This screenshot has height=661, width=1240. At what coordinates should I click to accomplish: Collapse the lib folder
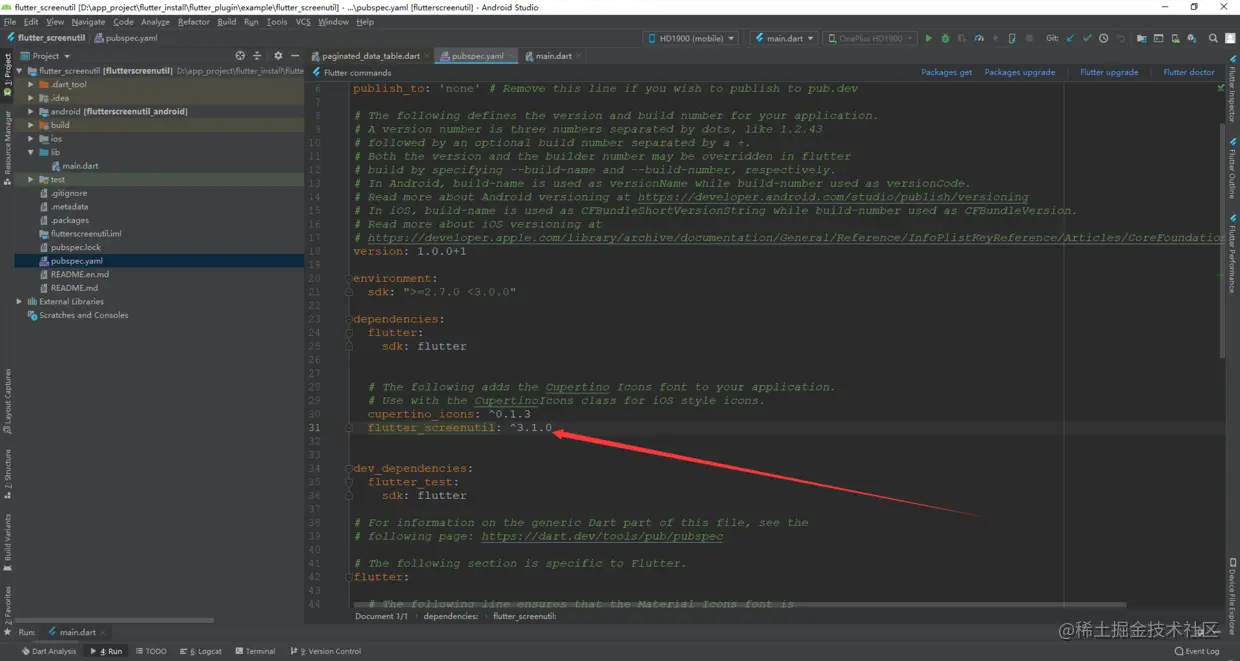pyautogui.click(x=31, y=152)
